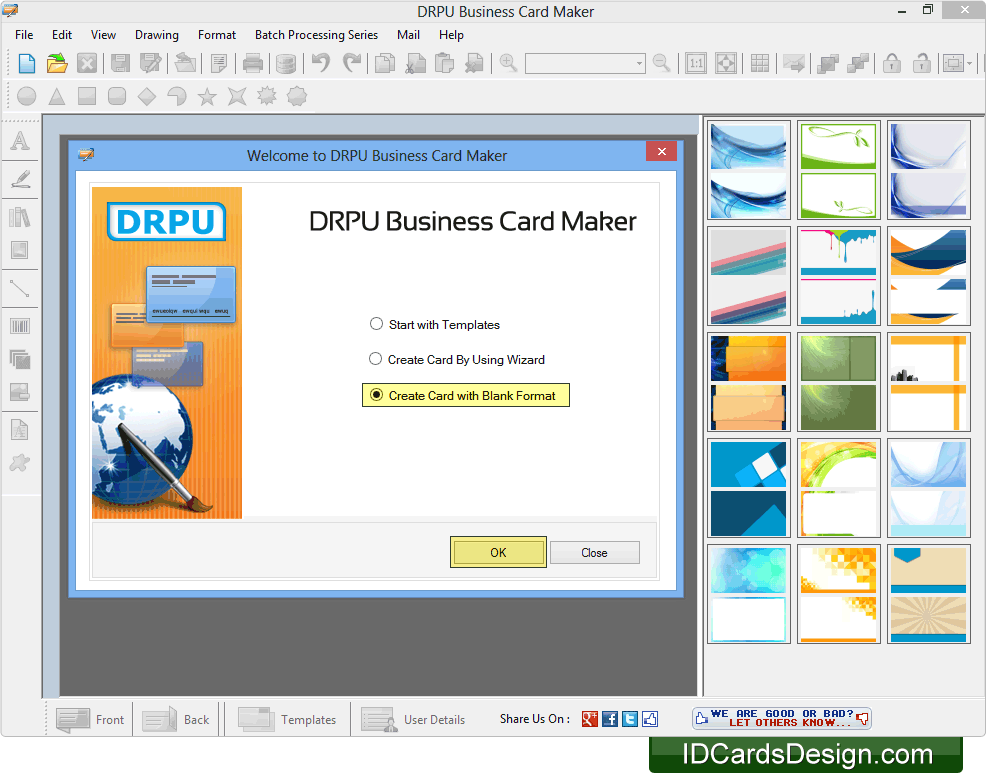This screenshot has height=773, width=986.
Task: Click Close button in welcome dialog
Action: (594, 553)
